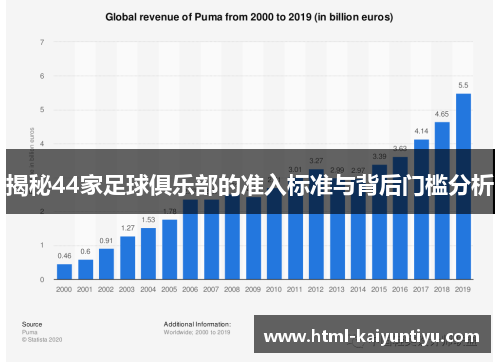Click the 2014 year axis label
This screenshot has width=500, height=362.
358,289
